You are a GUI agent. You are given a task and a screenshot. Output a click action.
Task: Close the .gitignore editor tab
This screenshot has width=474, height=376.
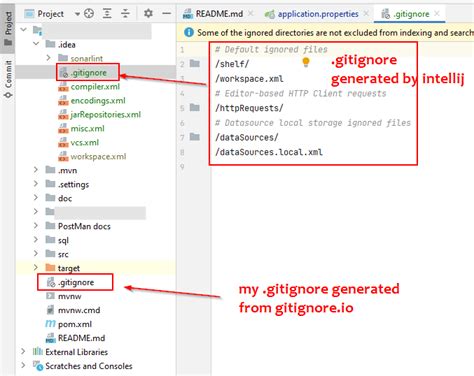click(x=437, y=13)
